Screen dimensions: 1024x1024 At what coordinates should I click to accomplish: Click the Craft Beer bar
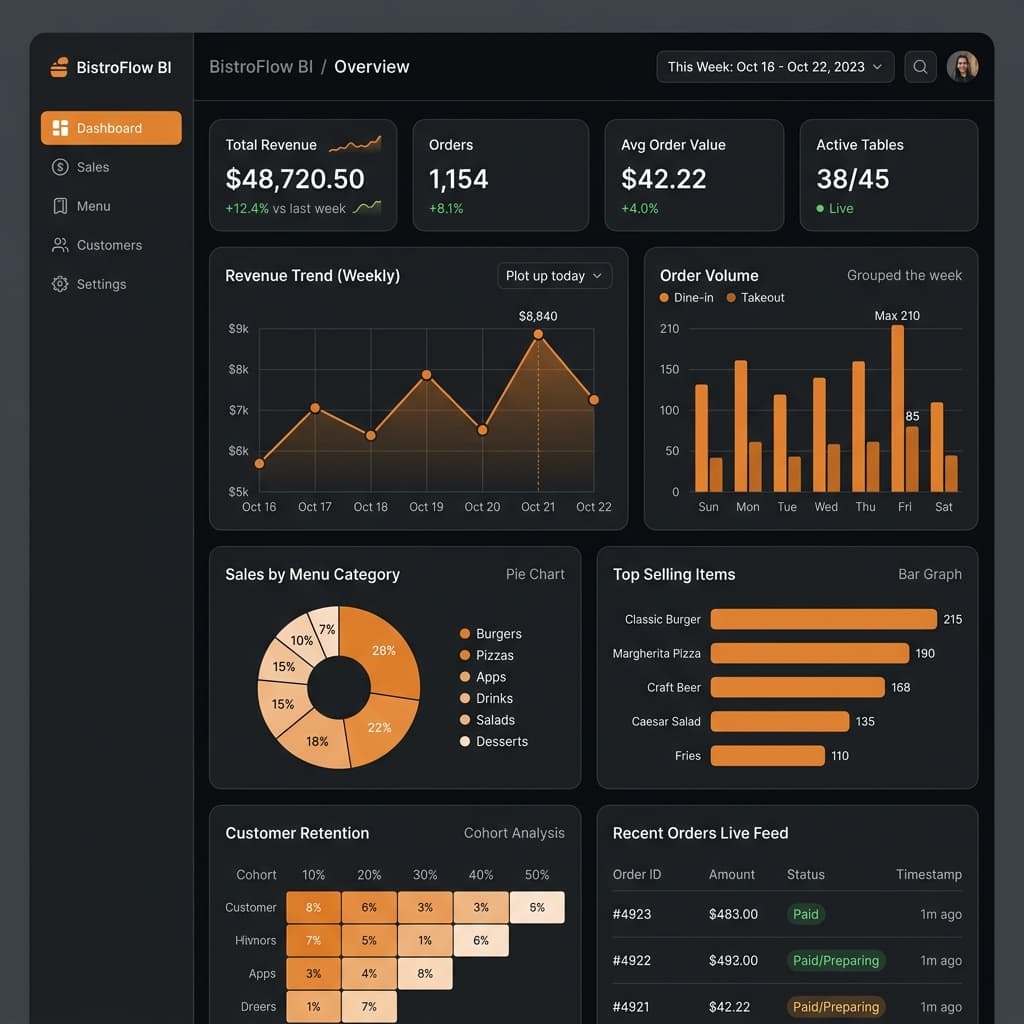798,687
